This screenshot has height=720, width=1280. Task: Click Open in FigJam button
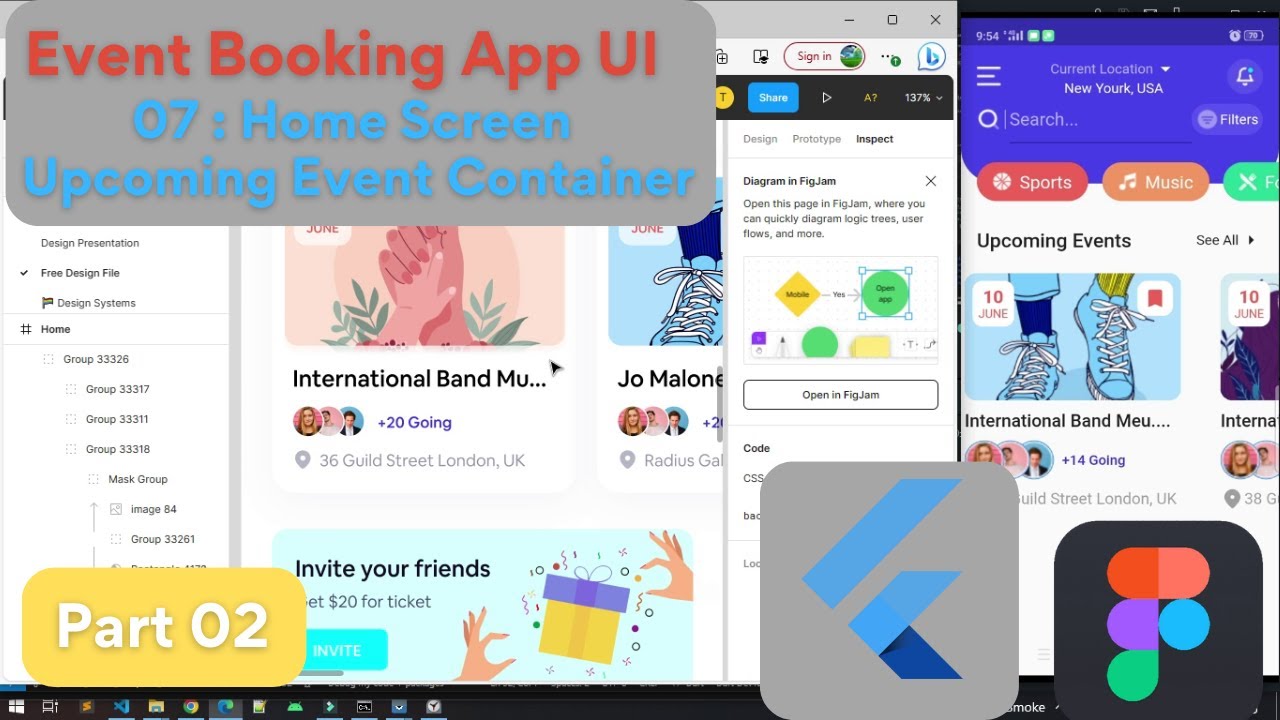pyautogui.click(x=841, y=395)
